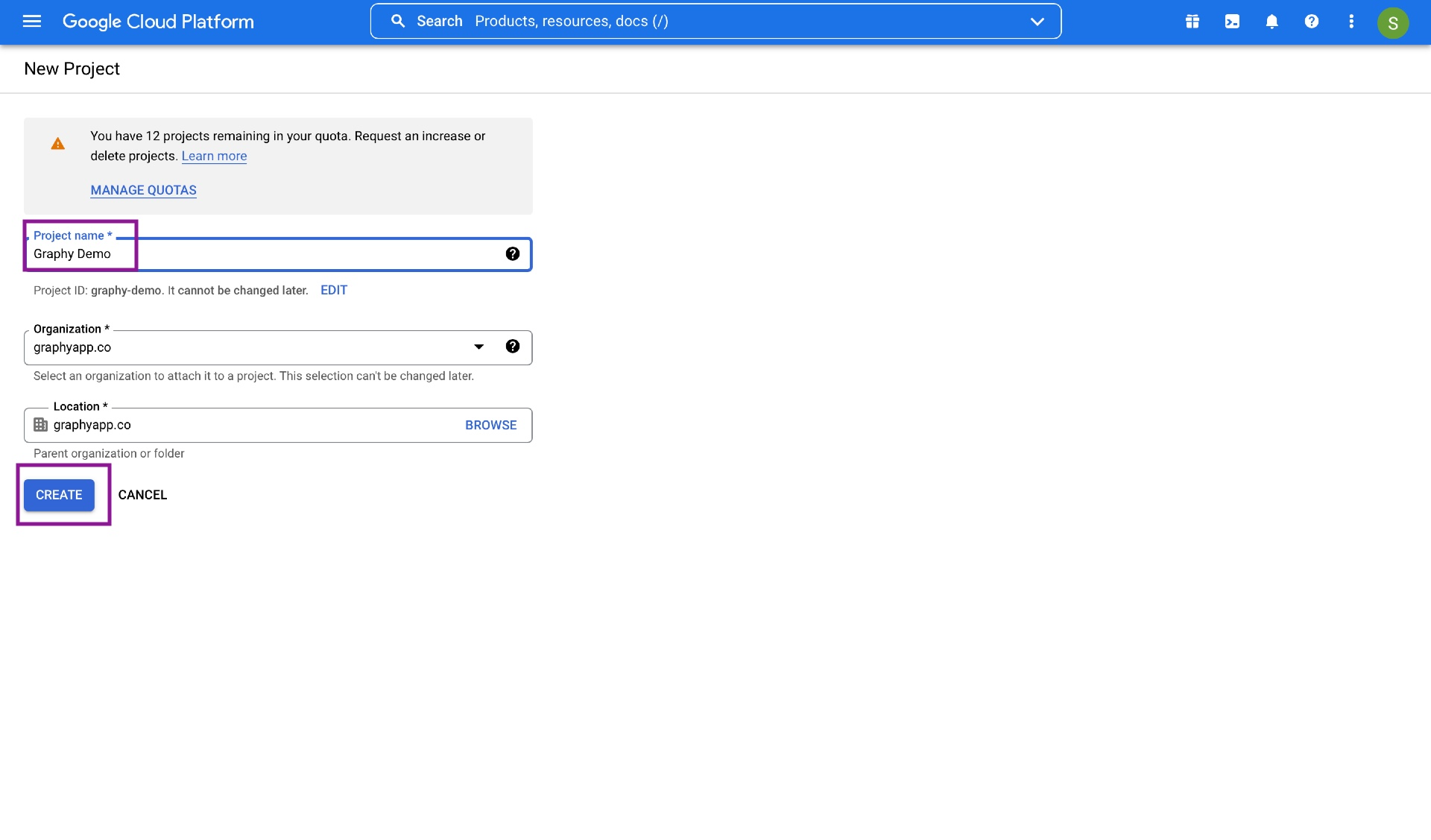Click the search magnifier icon
The height and width of the screenshot is (840, 1431).
click(398, 22)
